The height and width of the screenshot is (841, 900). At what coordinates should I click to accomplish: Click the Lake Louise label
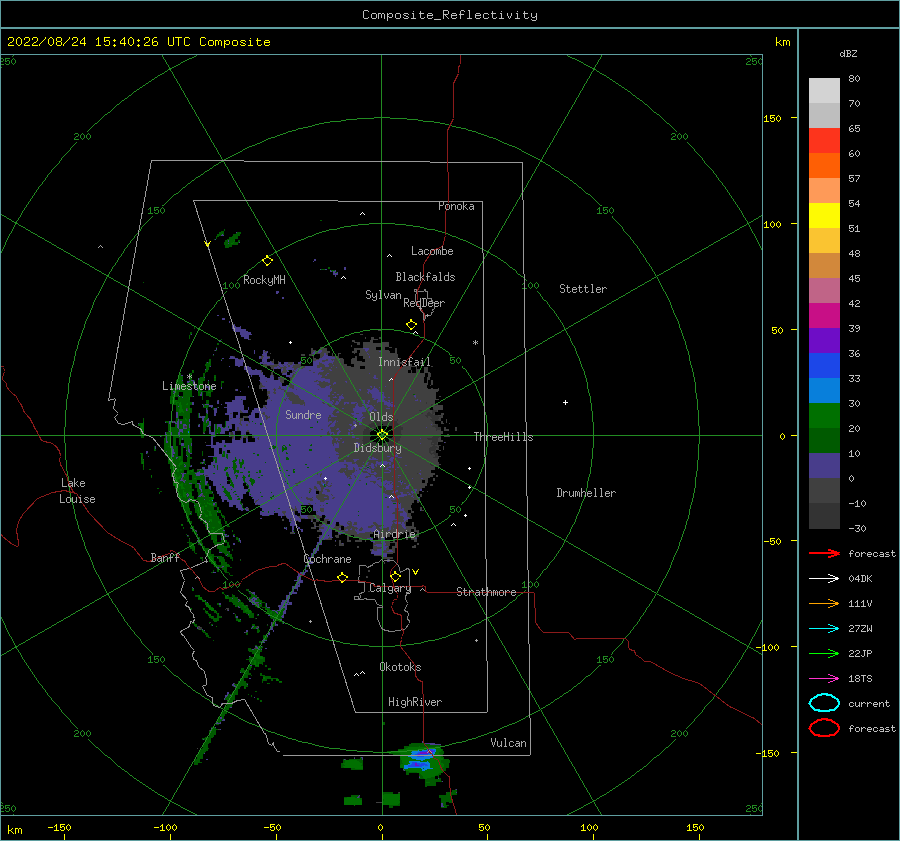coord(77,491)
